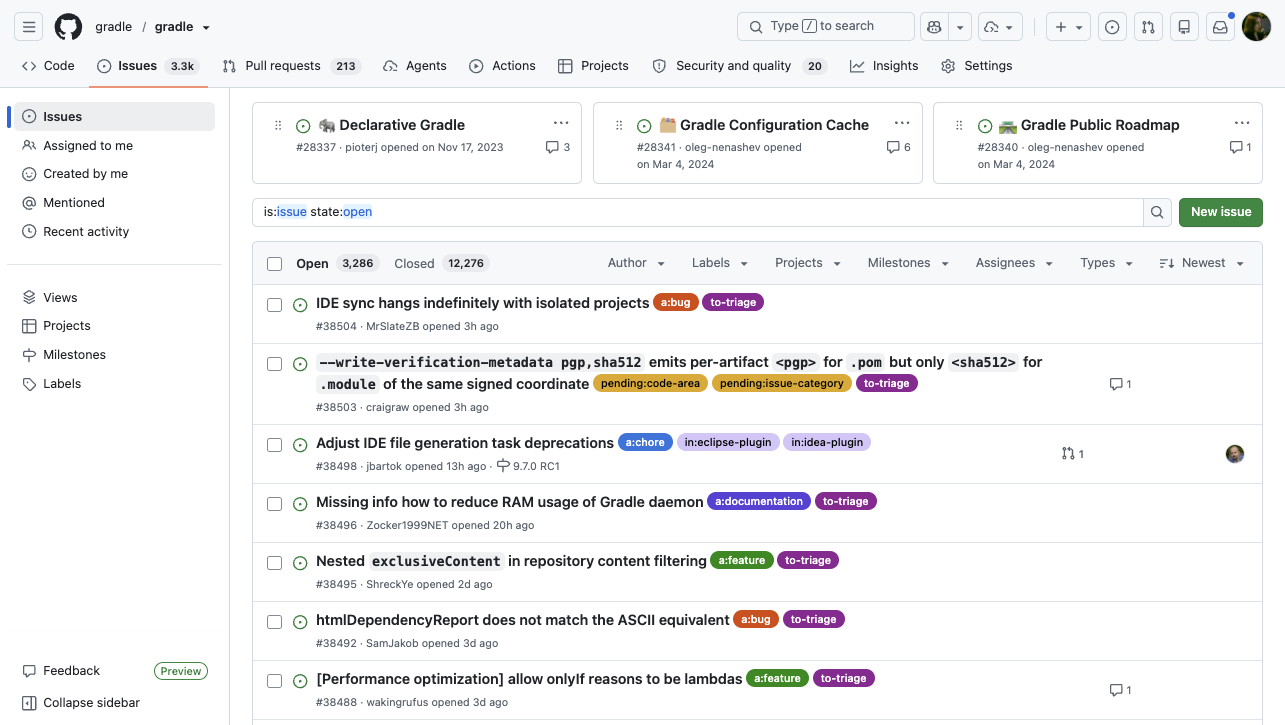The height and width of the screenshot is (725, 1285).
Task: Check the box for Nested exclusiveContent issue
Action: [274, 563]
